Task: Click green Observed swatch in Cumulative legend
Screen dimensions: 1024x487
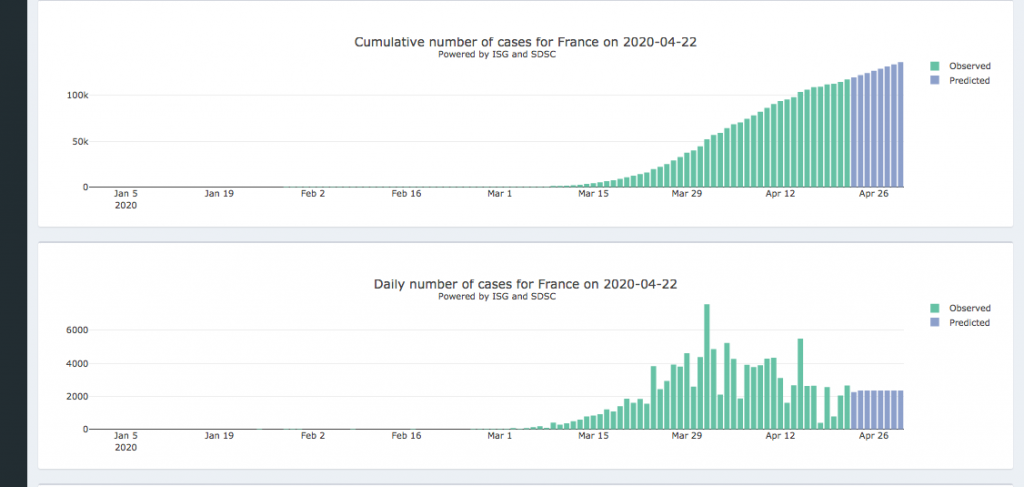Action: click(935, 66)
